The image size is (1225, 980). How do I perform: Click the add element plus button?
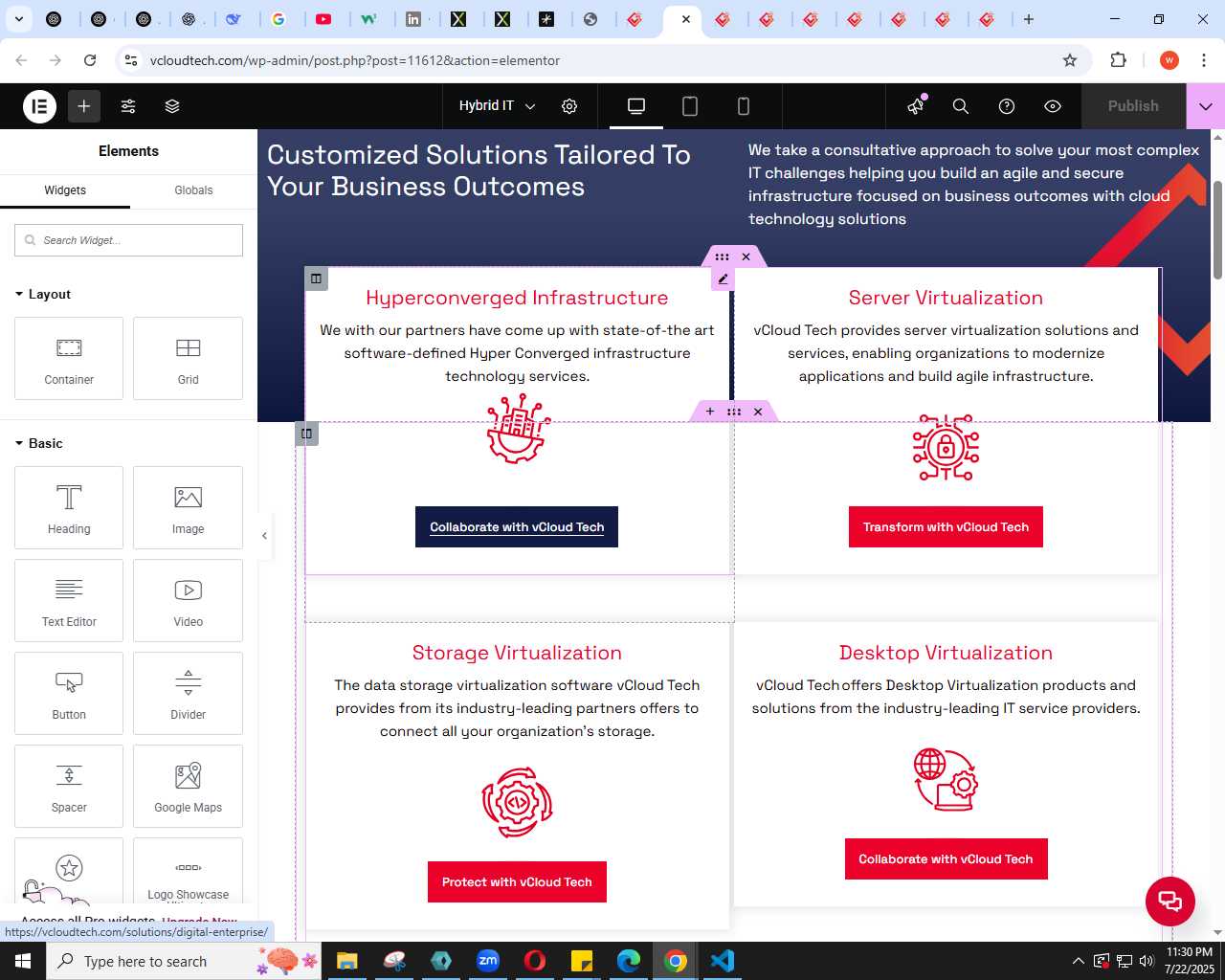point(84,106)
